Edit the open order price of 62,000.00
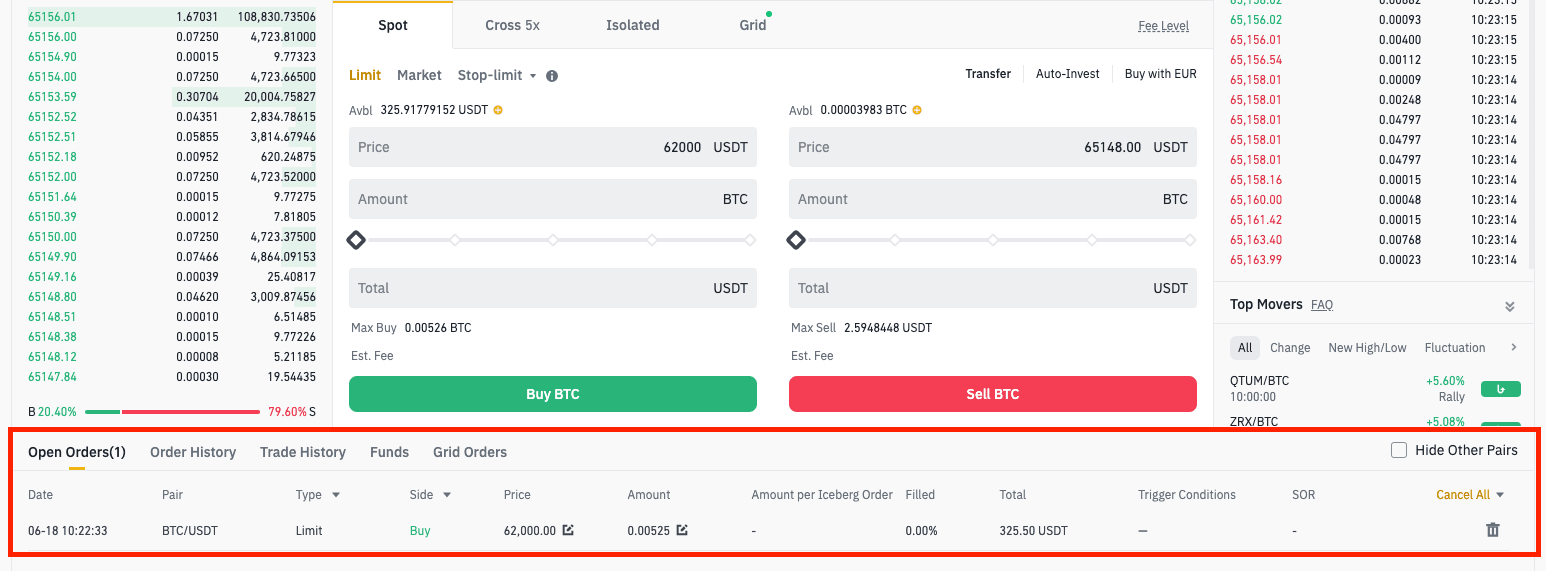 point(568,530)
